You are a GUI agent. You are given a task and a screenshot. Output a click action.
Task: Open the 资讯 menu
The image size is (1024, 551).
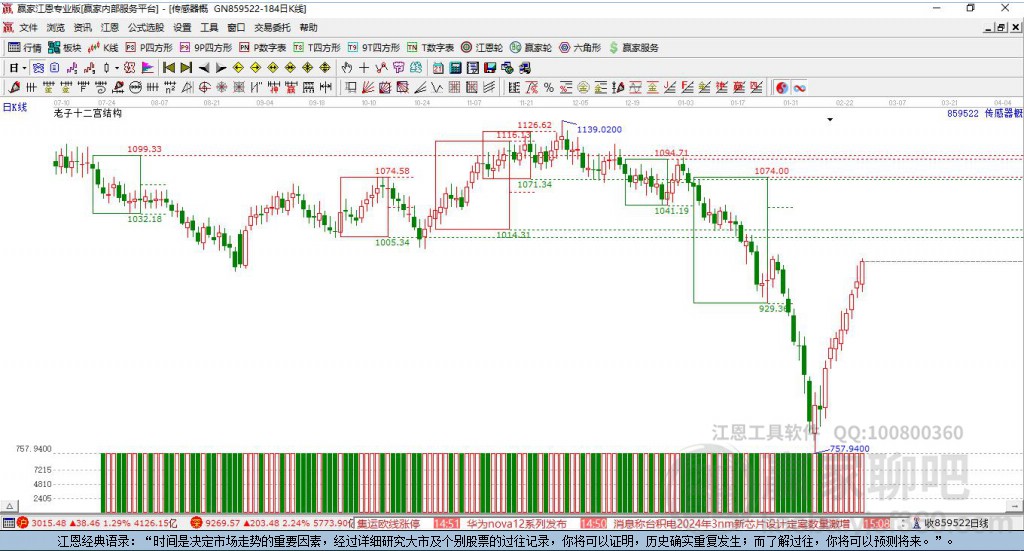pos(82,27)
